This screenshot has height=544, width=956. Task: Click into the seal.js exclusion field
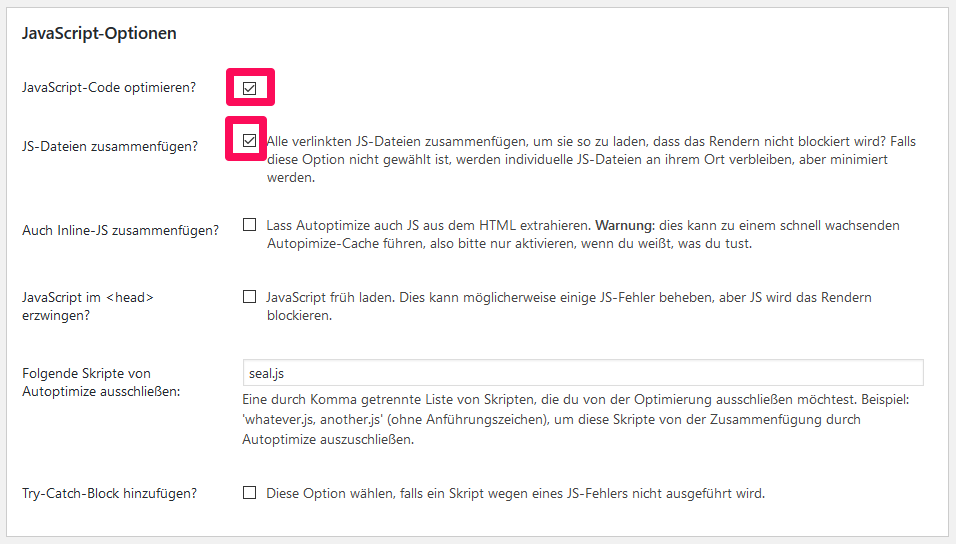tap(582, 373)
